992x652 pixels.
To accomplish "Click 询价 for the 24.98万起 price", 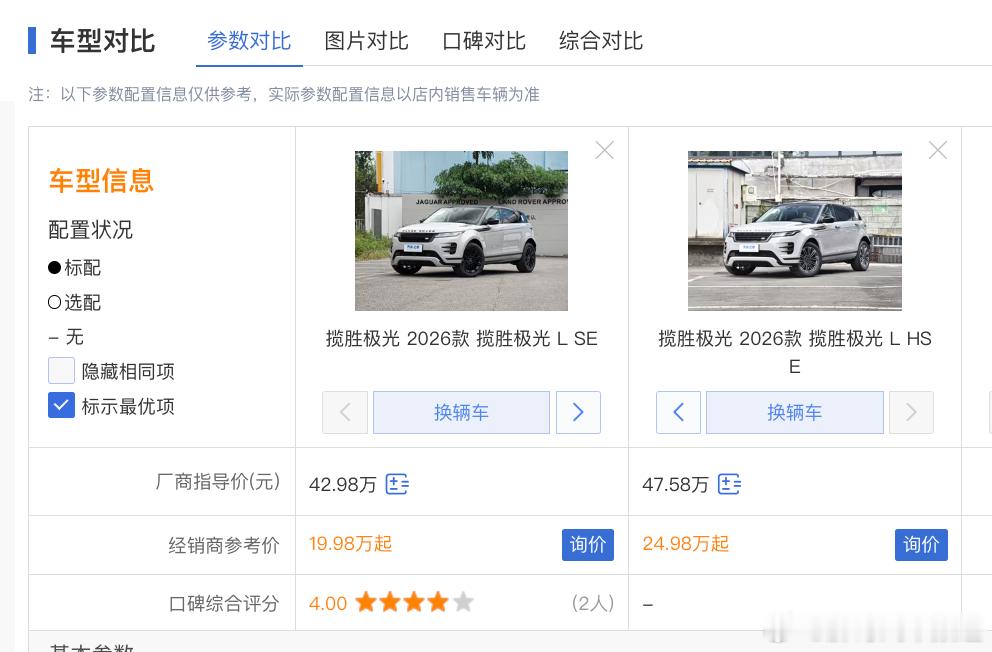I will pos(921,544).
